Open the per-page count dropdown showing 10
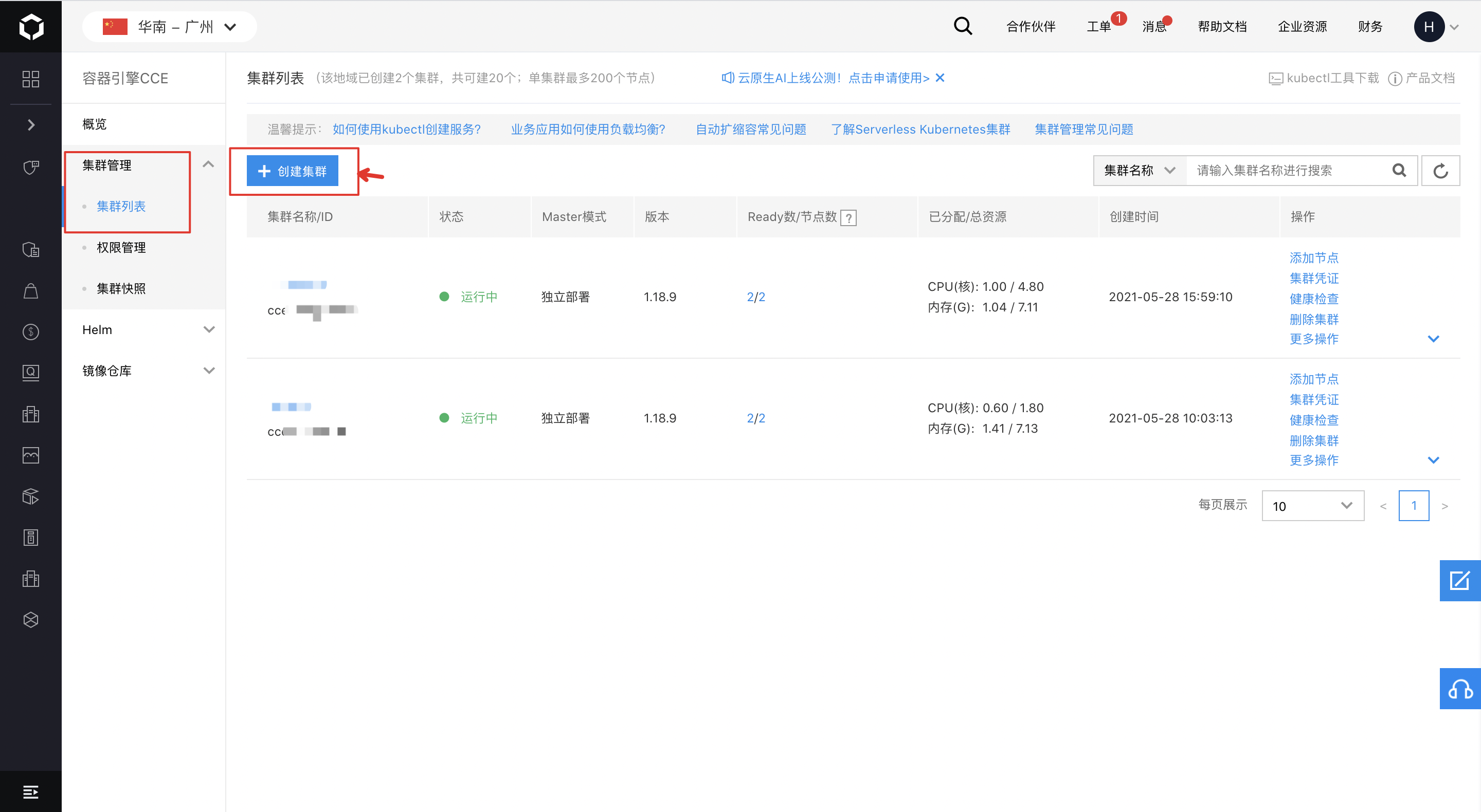 pyautogui.click(x=1312, y=506)
